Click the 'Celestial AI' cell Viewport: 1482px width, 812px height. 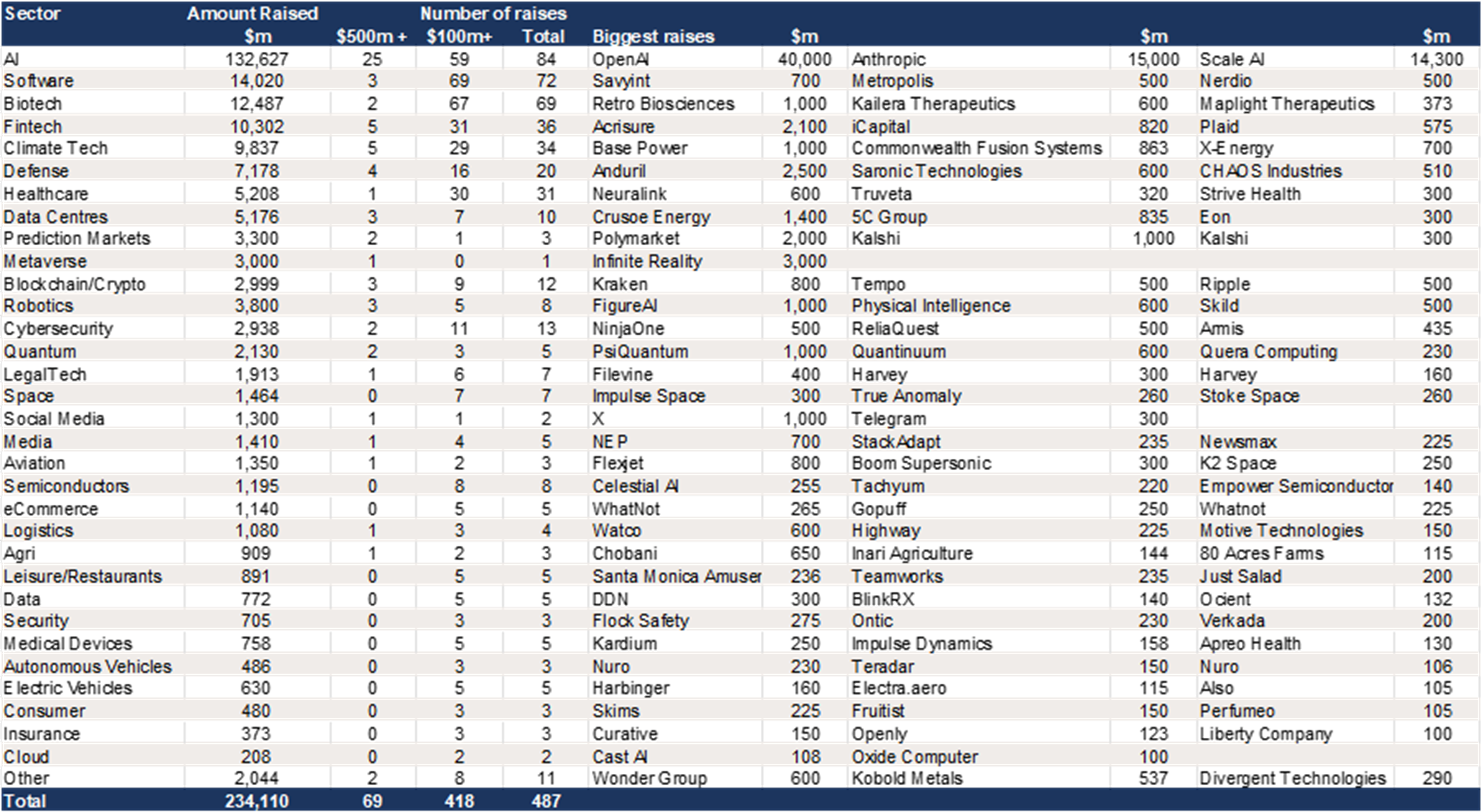tap(635, 486)
